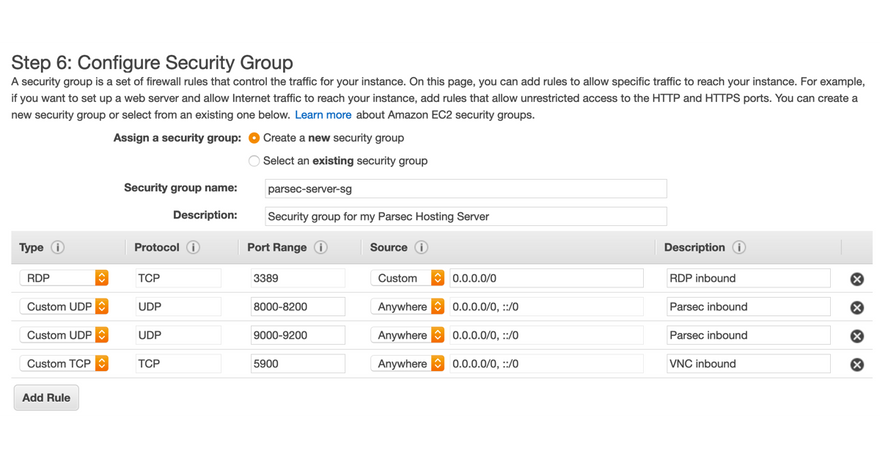This screenshot has width=880, height=462.
Task: Click info icon beside Protocol header
Action: pos(193,248)
